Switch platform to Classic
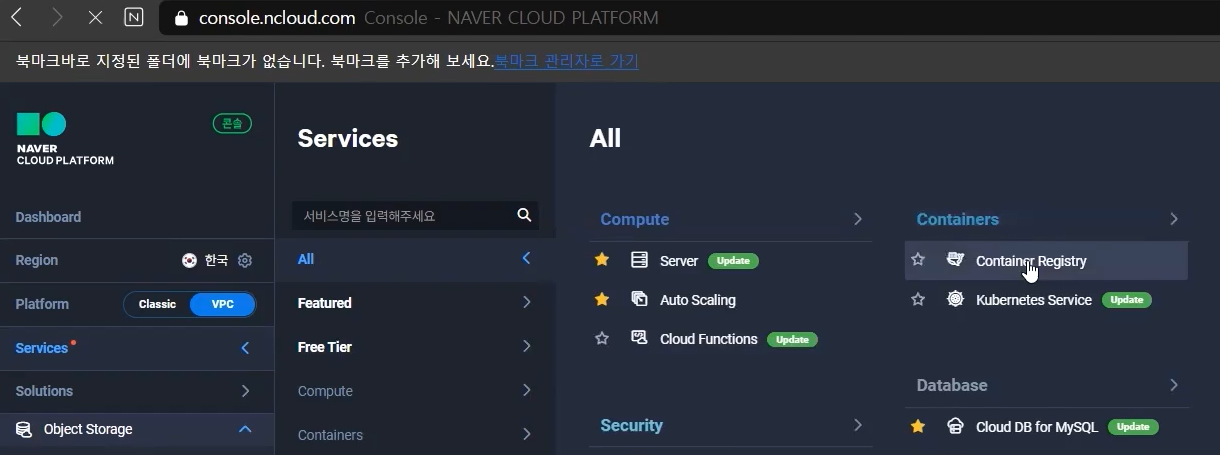Screen dimensions: 1220x455 point(157,304)
